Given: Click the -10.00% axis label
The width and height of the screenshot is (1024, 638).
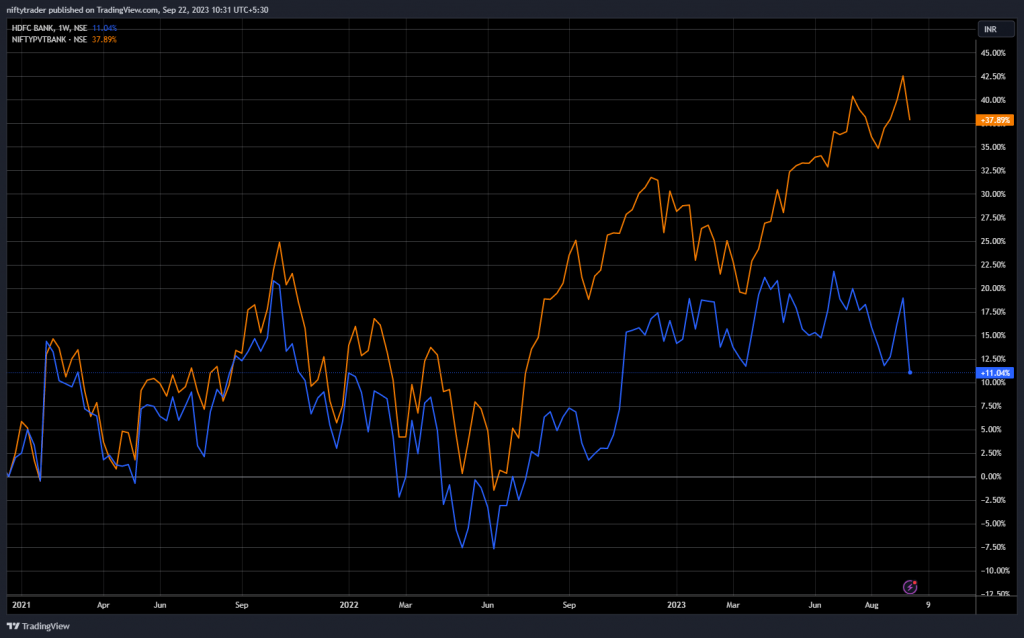Looking at the screenshot, I should click(993, 571).
